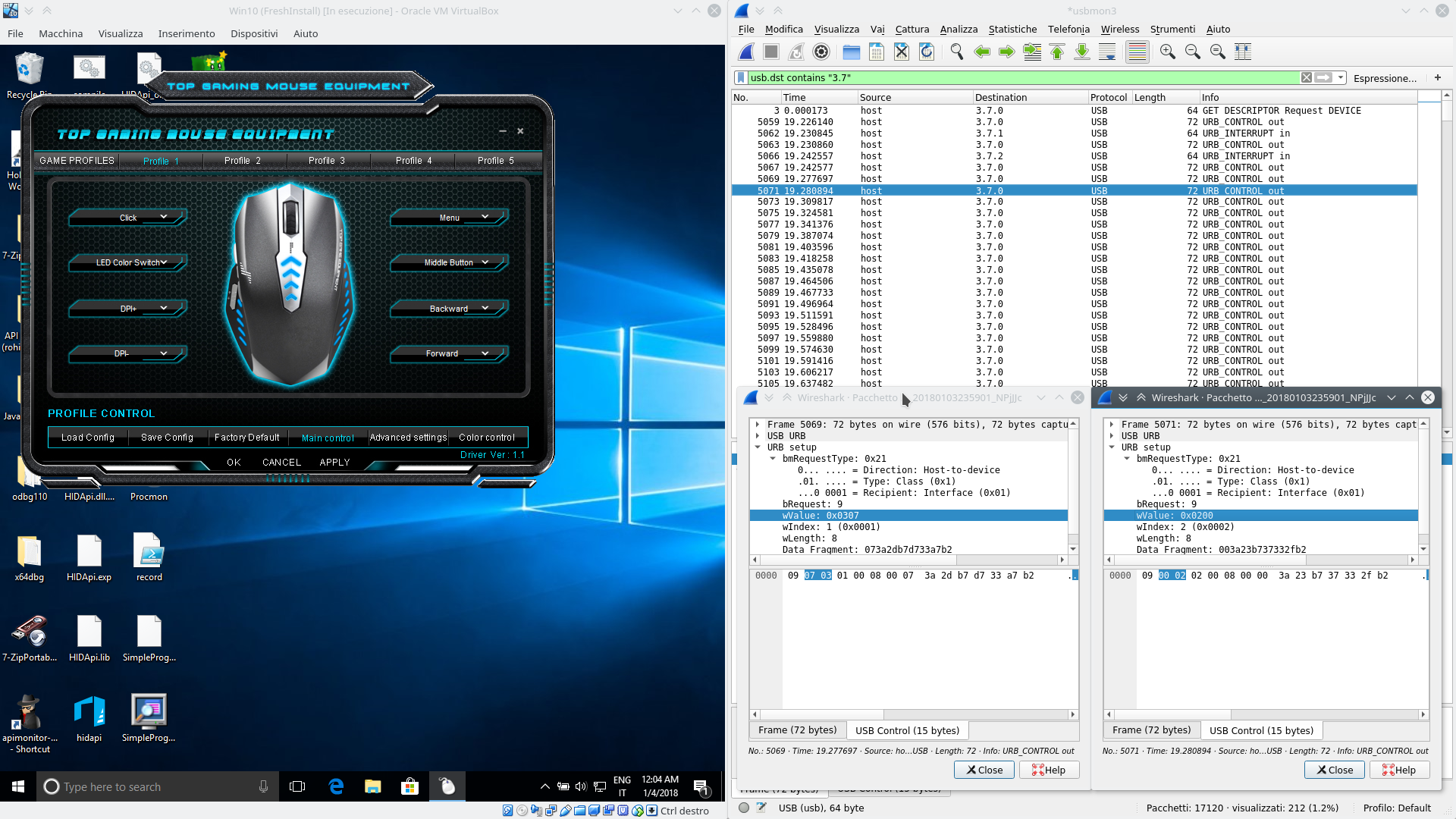Screen dimensions: 1456x819
Task: Go to the first packet arrow icon
Action: (x=1057, y=52)
